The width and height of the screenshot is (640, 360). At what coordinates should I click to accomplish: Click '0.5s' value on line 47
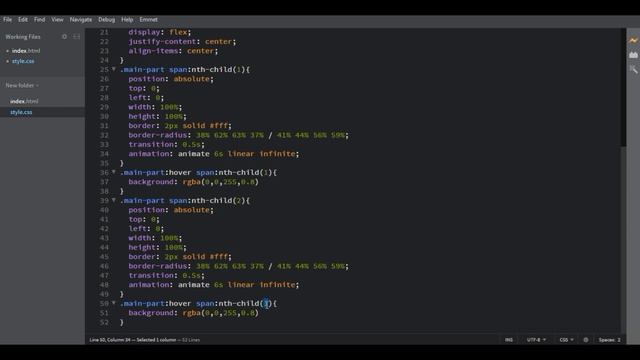pyautogui.click(x=191, y=276)
